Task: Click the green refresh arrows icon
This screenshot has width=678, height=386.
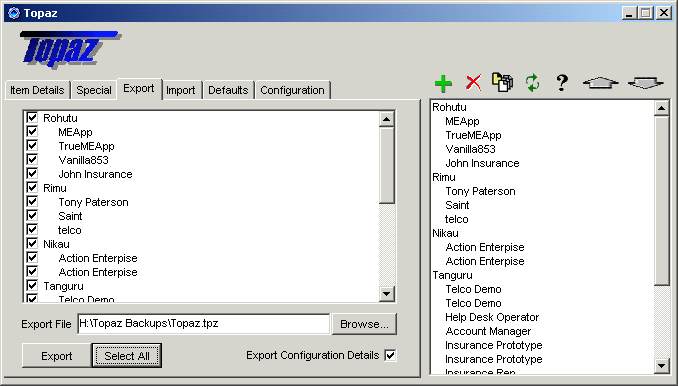Action: (x=532, y=83)
